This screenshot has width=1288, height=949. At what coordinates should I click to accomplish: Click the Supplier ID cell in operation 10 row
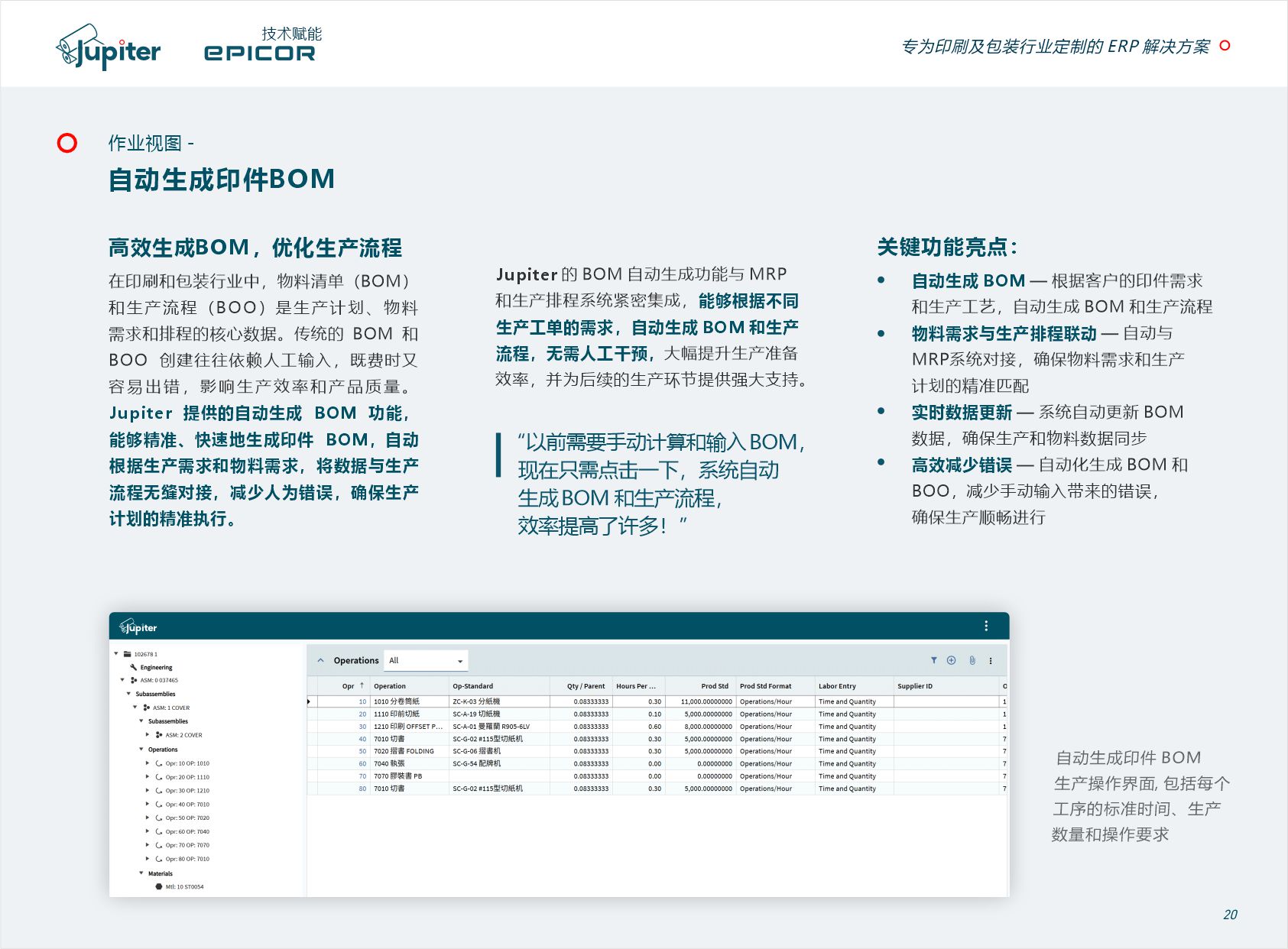point(946,701)
